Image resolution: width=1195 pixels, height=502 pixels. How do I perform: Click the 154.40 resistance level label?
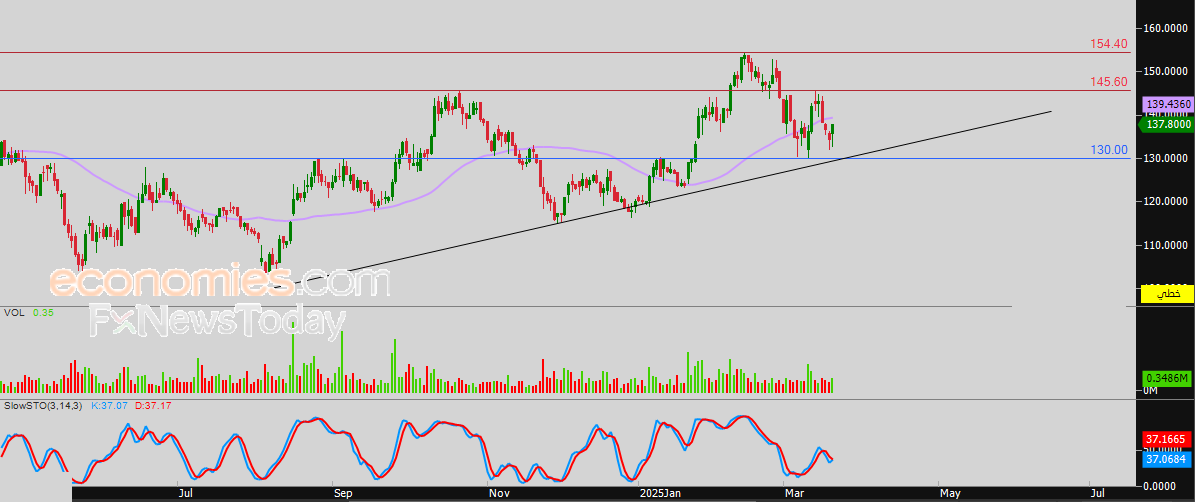(1109, 44)
